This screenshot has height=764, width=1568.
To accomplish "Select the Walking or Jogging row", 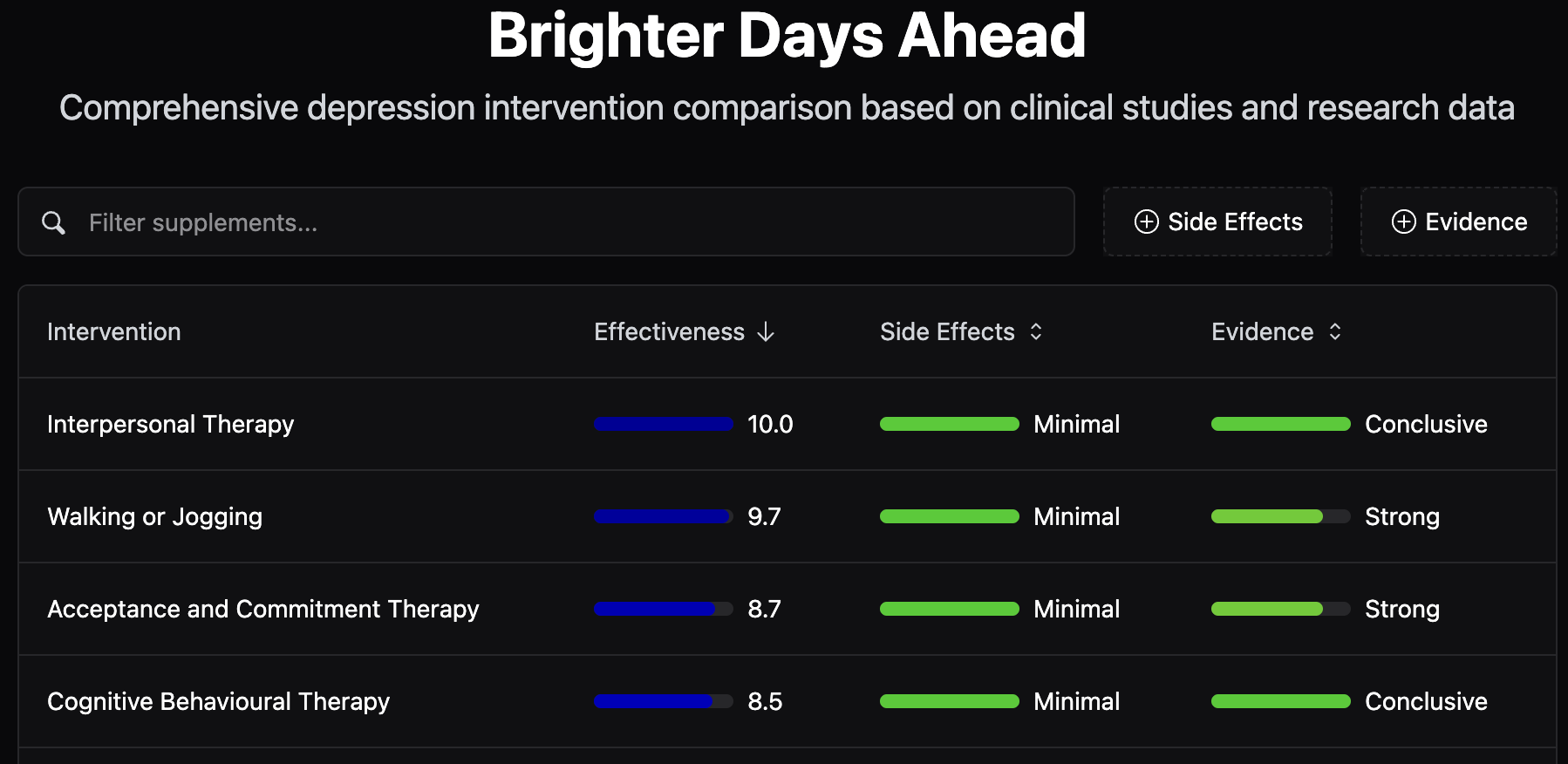I will point(787,516).
